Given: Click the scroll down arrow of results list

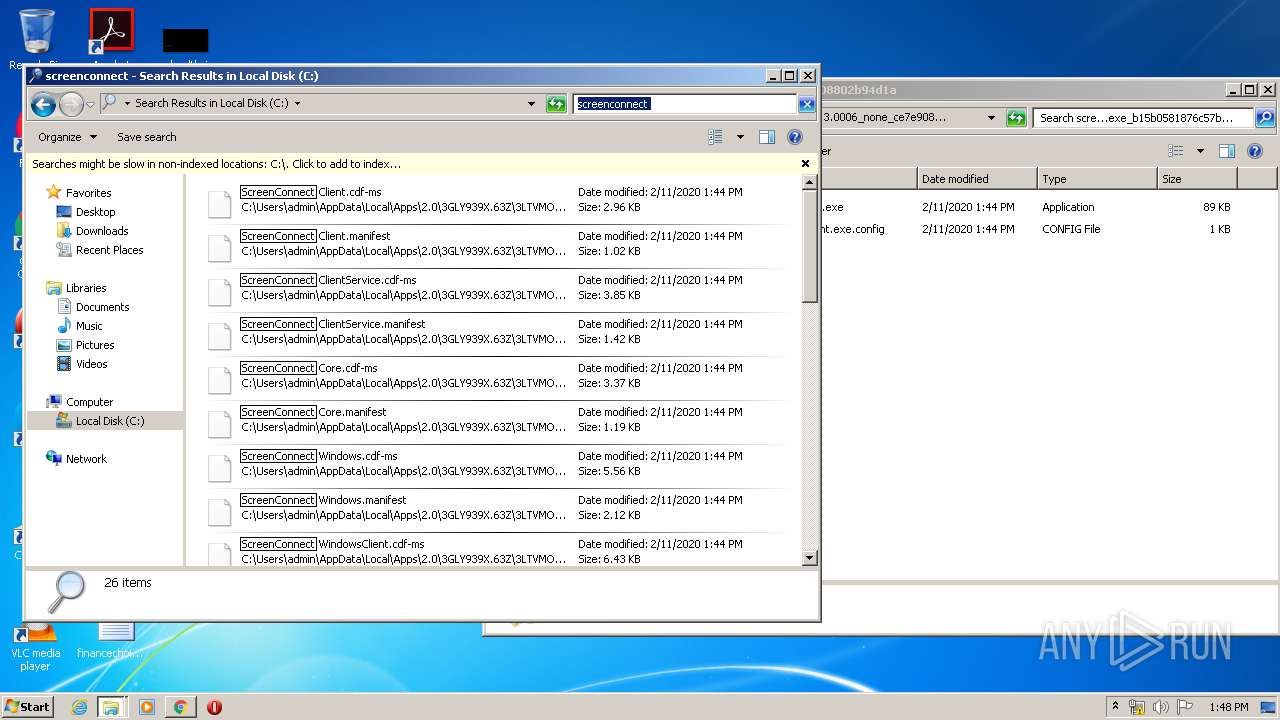Looking at the screenshot, I should coord(810,558).
